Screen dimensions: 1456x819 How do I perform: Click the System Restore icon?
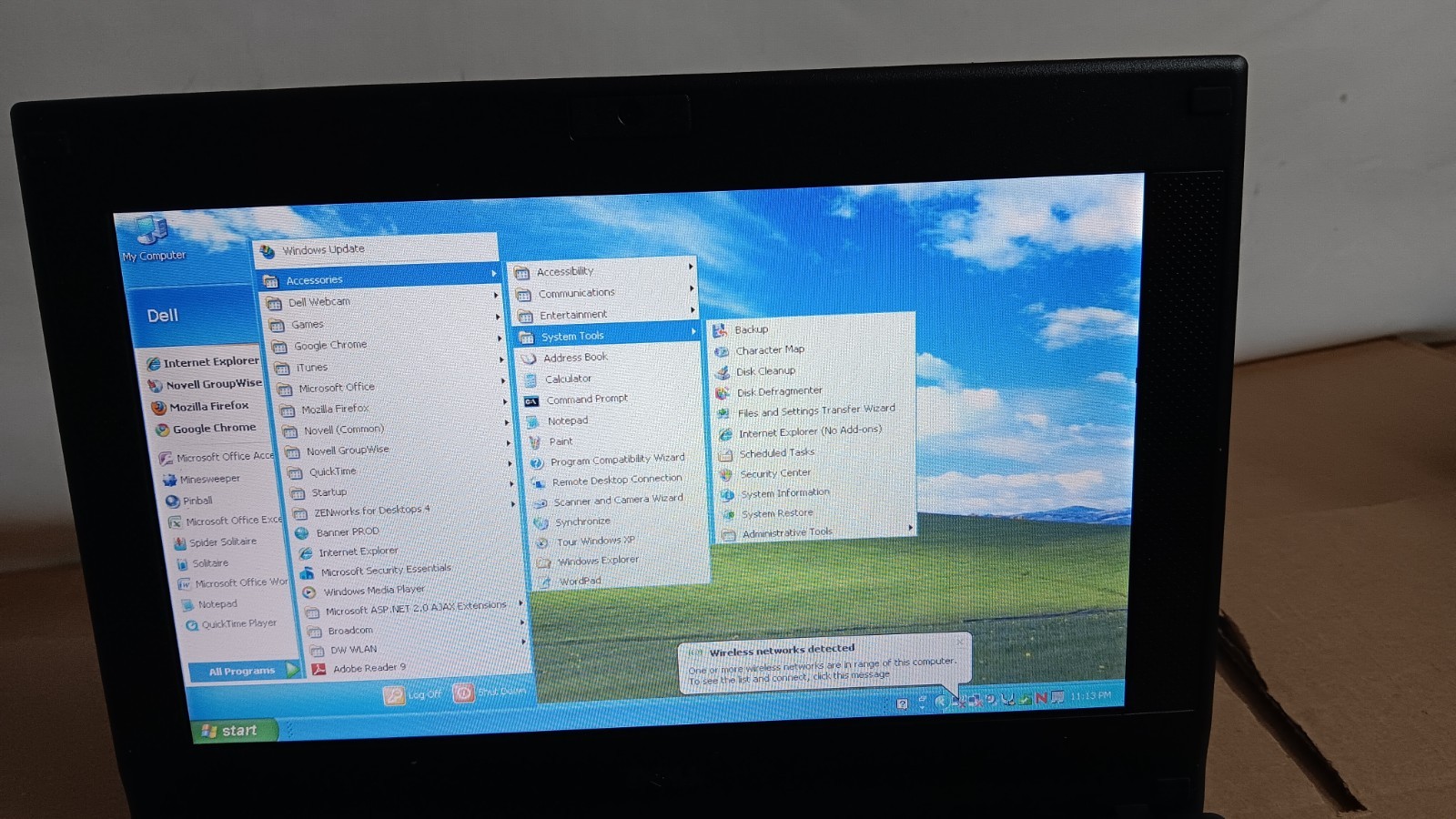click(728, 515)
